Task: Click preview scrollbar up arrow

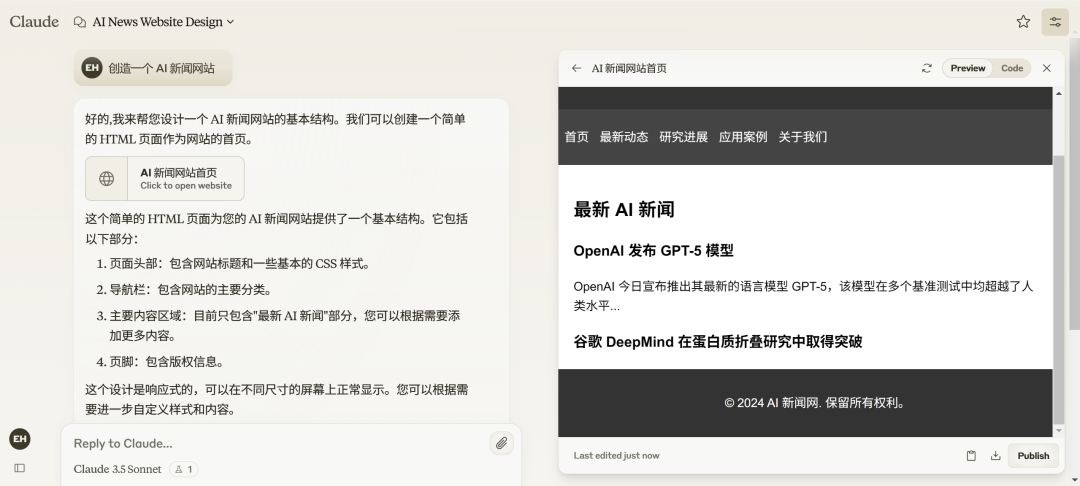Action: click(x=1059, y=93)
